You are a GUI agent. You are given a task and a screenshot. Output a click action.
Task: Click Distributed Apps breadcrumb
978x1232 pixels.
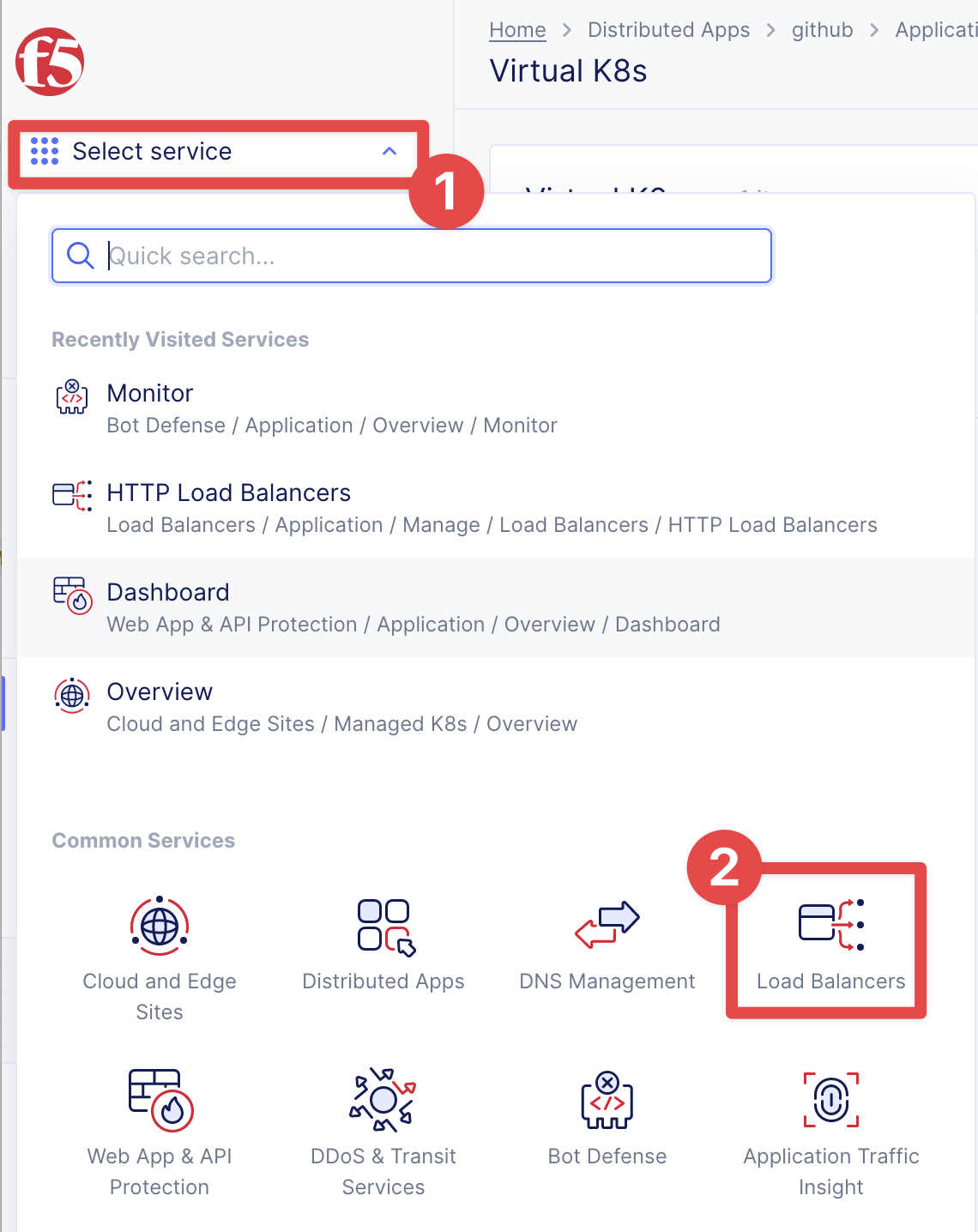668,30
